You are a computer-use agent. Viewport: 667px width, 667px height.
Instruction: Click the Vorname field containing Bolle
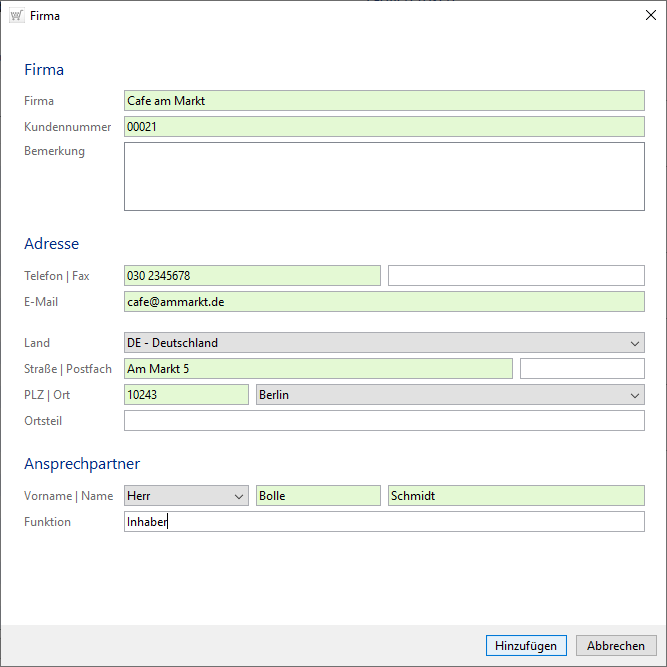(x=318, y=496)
